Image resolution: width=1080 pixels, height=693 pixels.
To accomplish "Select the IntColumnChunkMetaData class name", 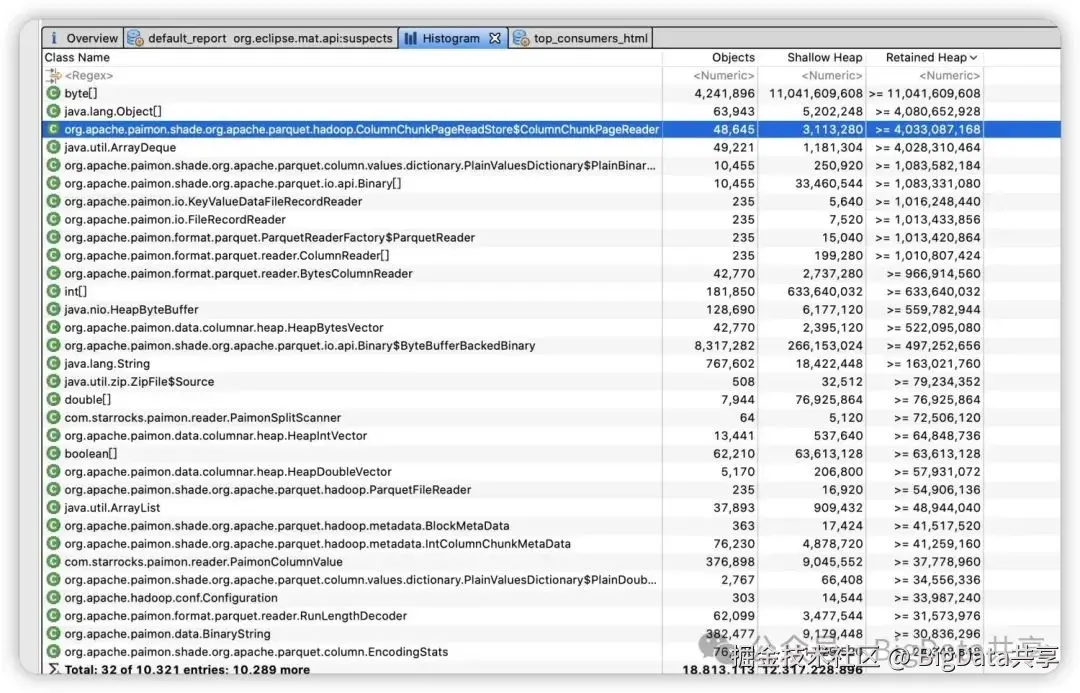I will [318, 544].
